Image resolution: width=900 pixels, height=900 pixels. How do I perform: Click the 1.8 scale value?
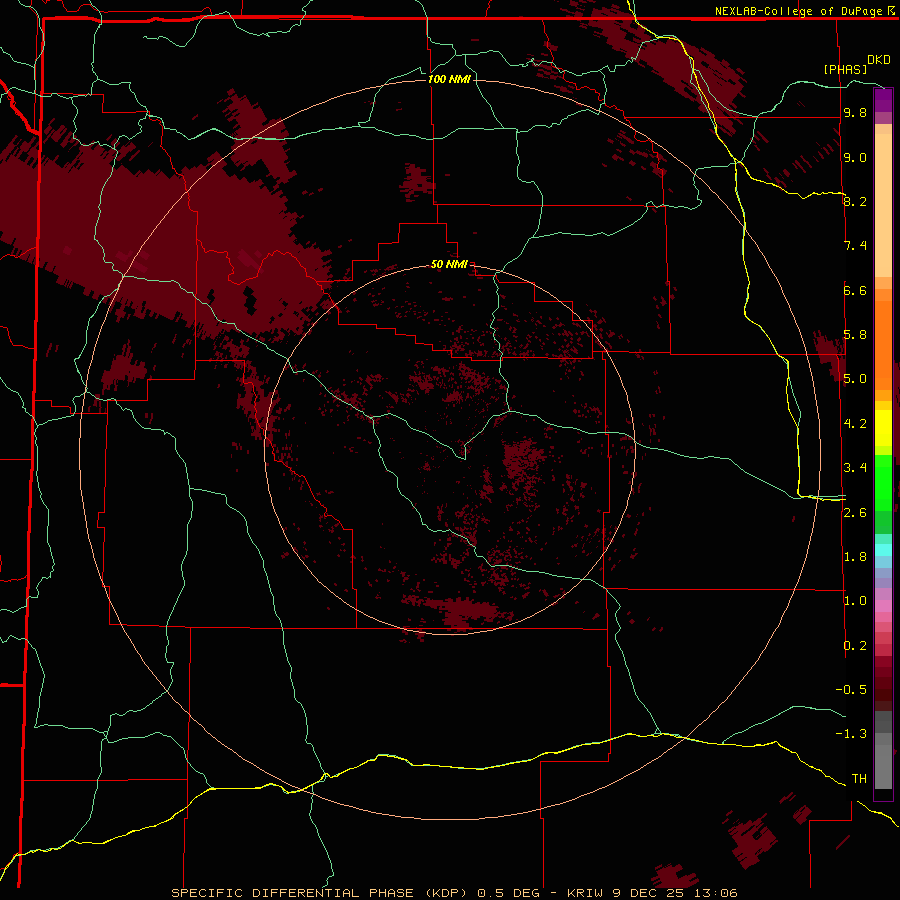point(855,557)
